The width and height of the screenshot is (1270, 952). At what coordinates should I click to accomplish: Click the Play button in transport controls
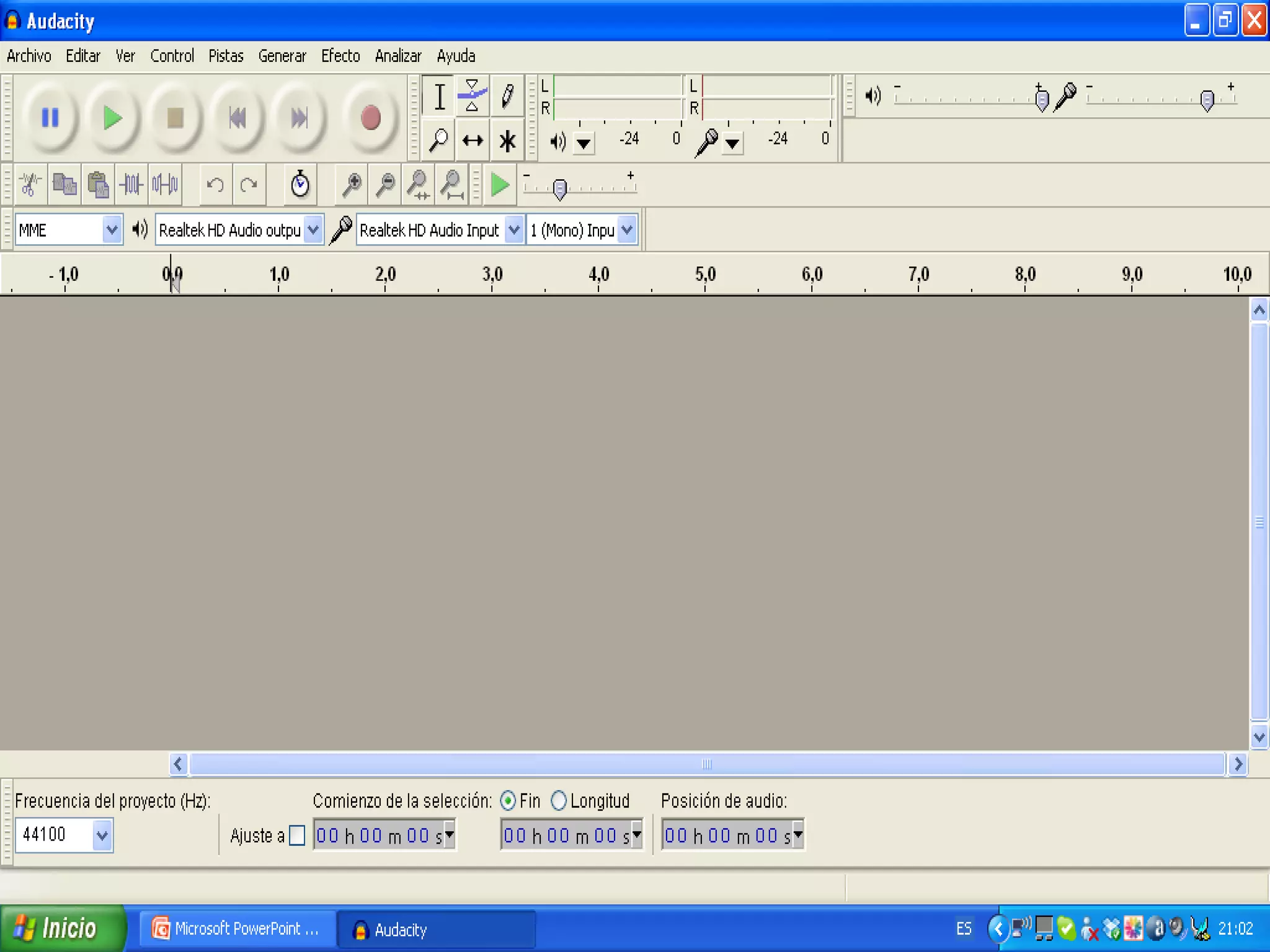[x=112, y=118]
